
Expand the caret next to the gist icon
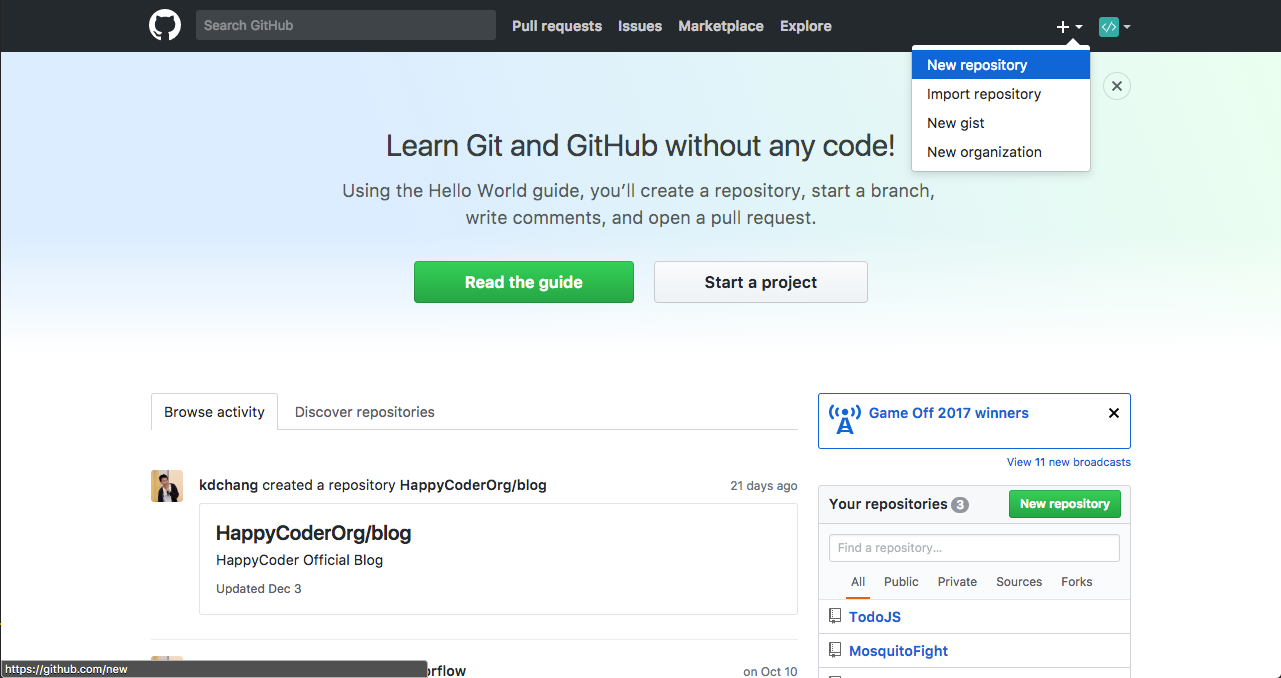click(1127, 27)
